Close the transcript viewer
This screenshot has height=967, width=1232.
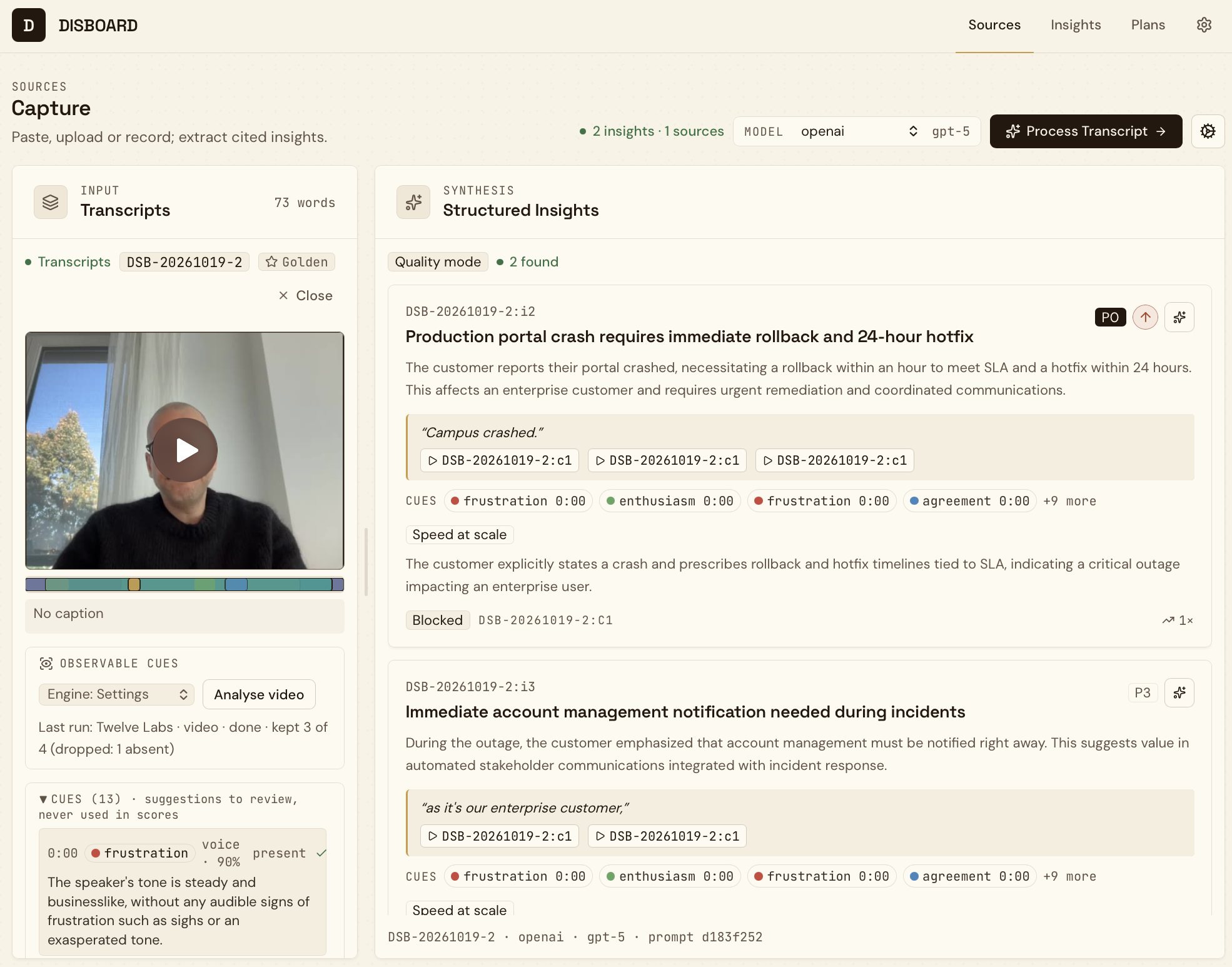305,295
